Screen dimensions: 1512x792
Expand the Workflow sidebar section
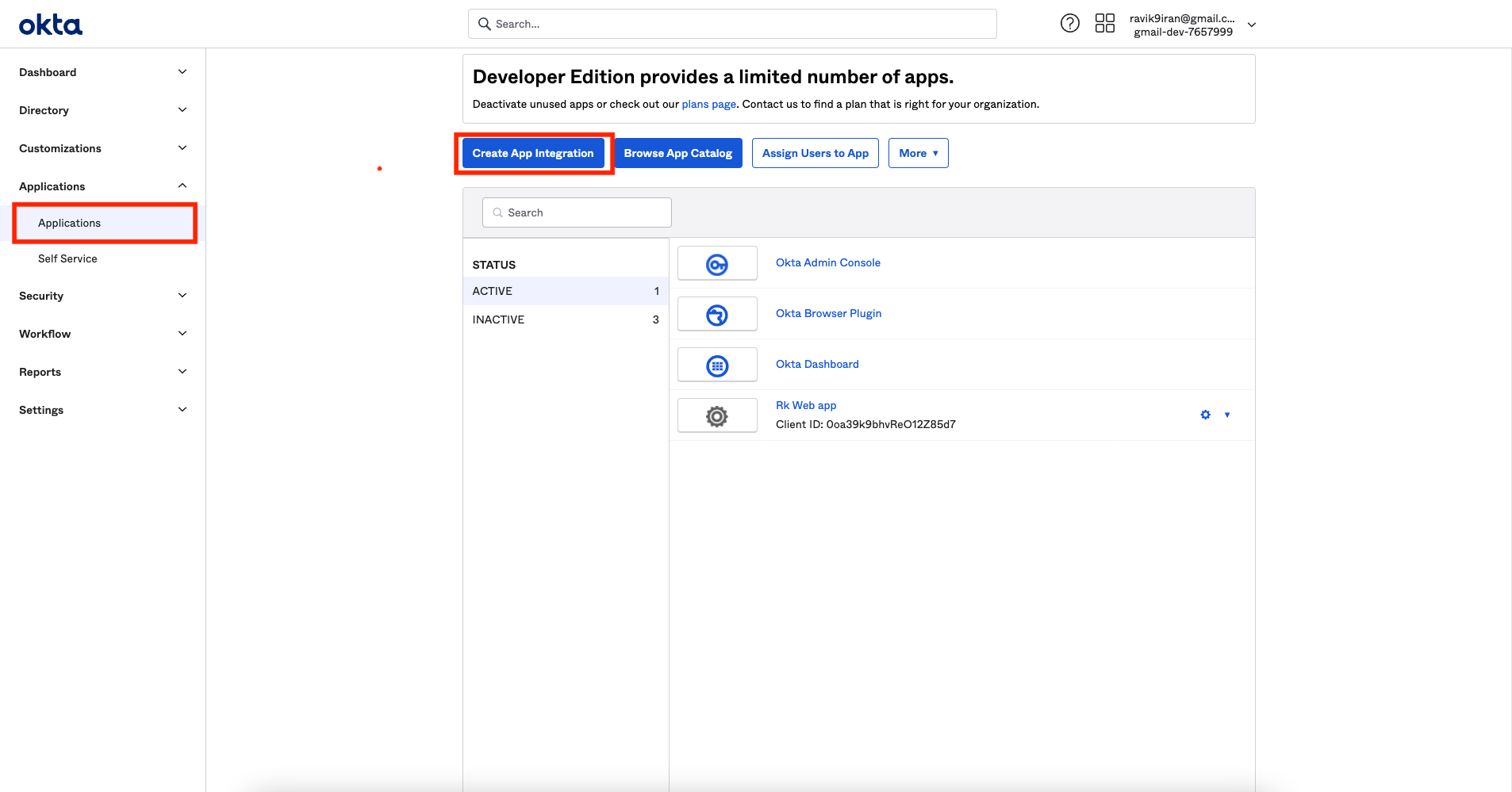(x=182, y=334)
